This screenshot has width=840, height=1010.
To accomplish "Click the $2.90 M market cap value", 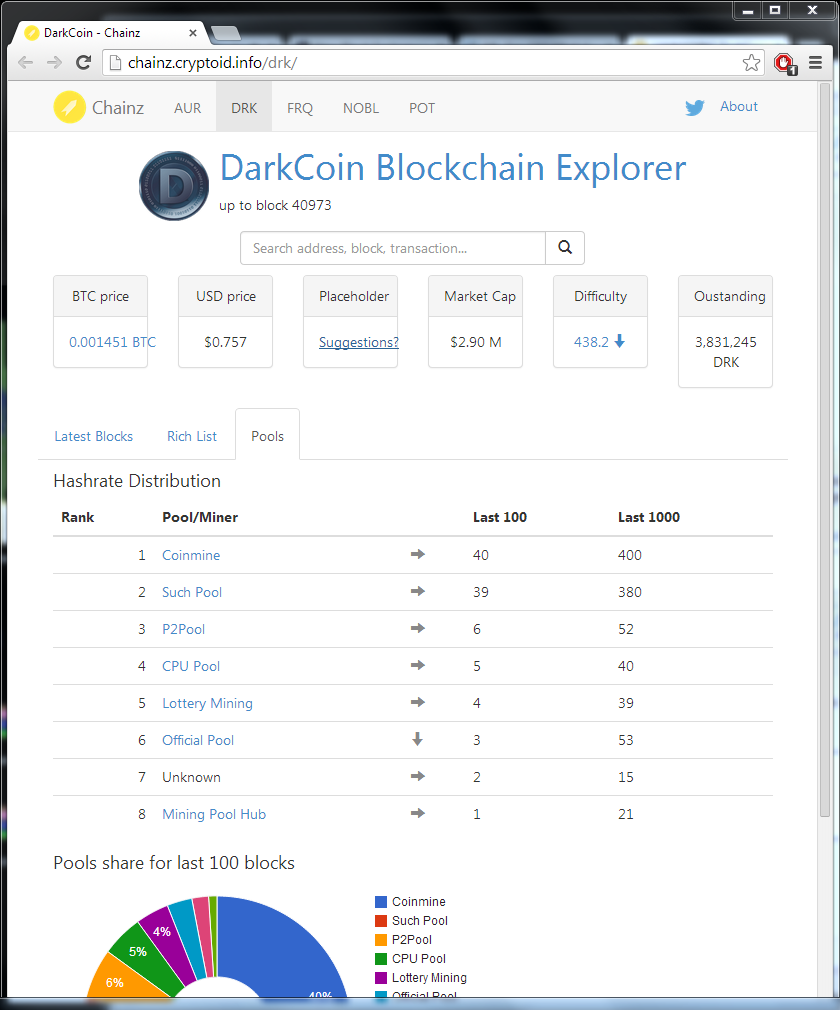I will [475, 342].
